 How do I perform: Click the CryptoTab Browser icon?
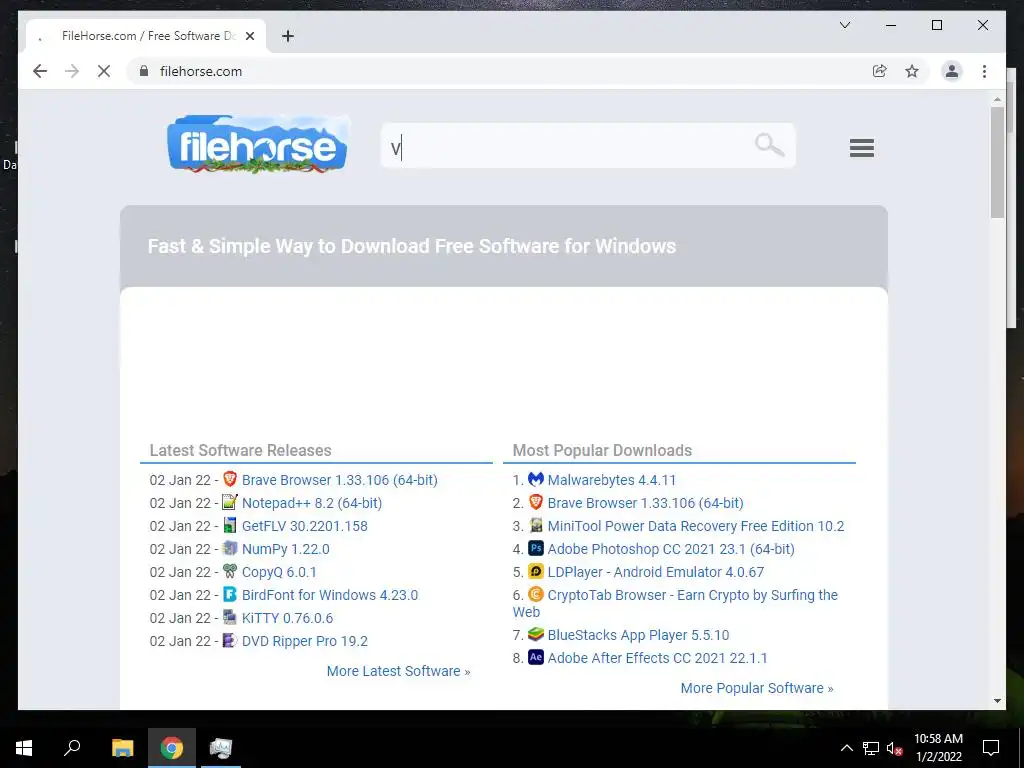pos(536,594)
